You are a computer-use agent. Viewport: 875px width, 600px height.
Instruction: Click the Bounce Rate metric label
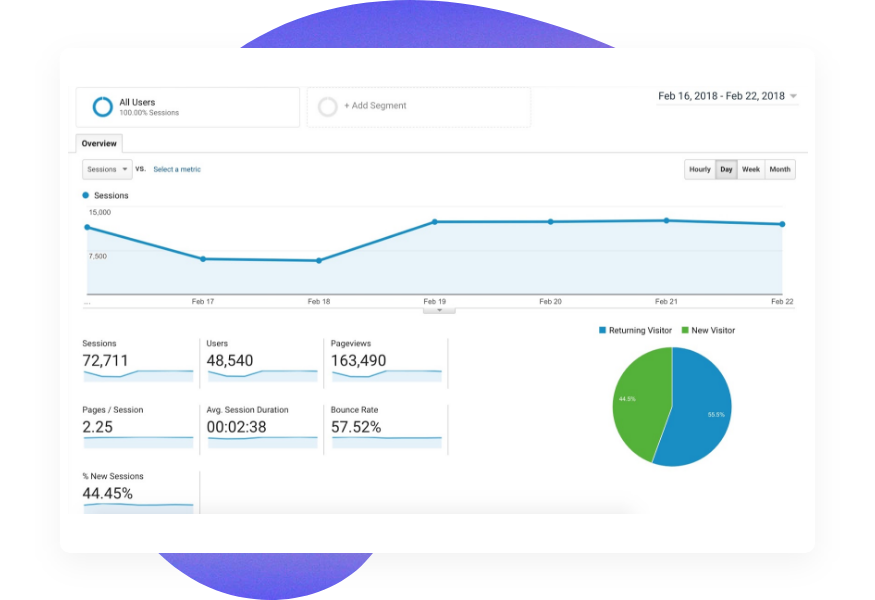[354, 410]
